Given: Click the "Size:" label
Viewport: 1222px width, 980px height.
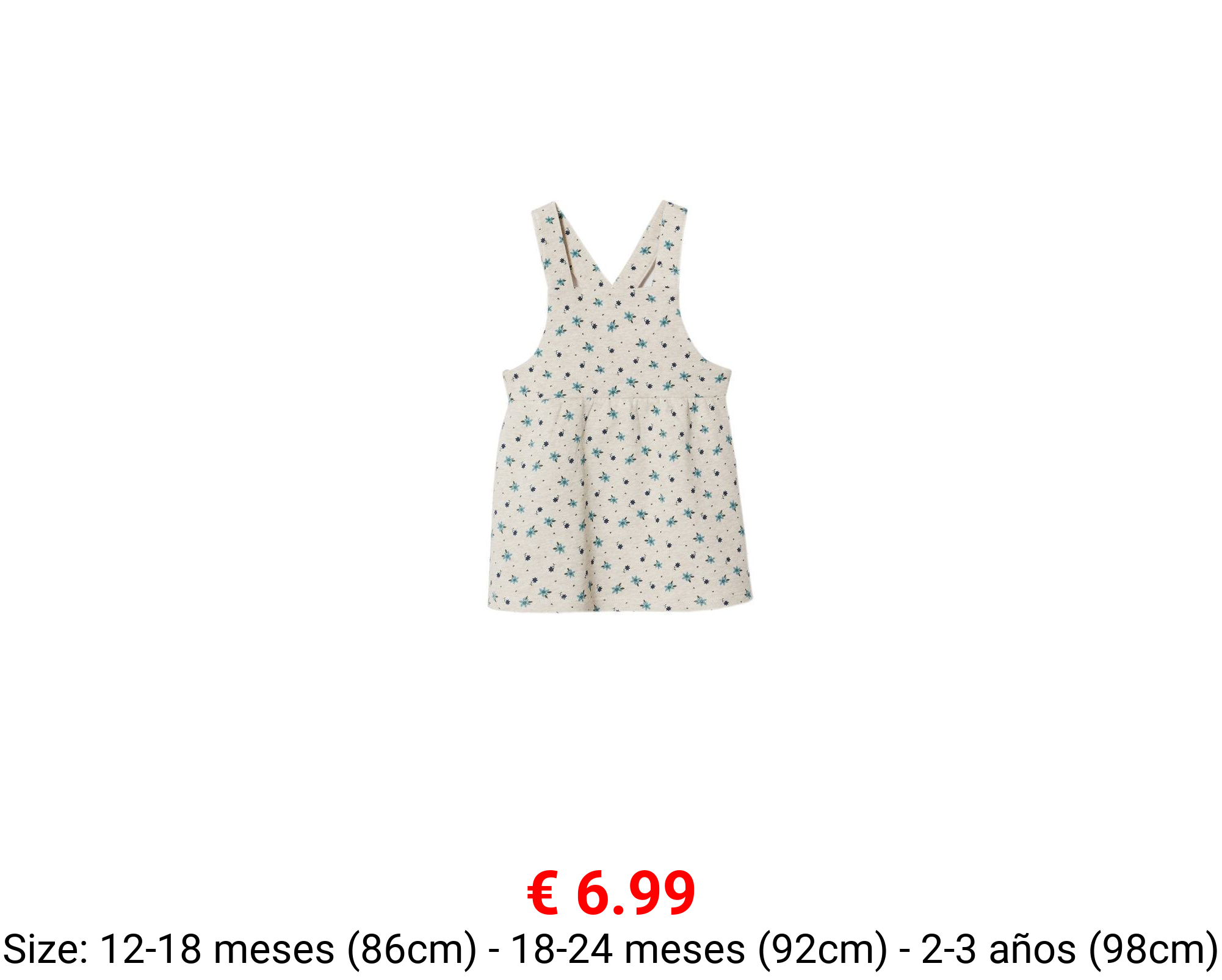Looking at the screenshot, I should coord(46,949).
